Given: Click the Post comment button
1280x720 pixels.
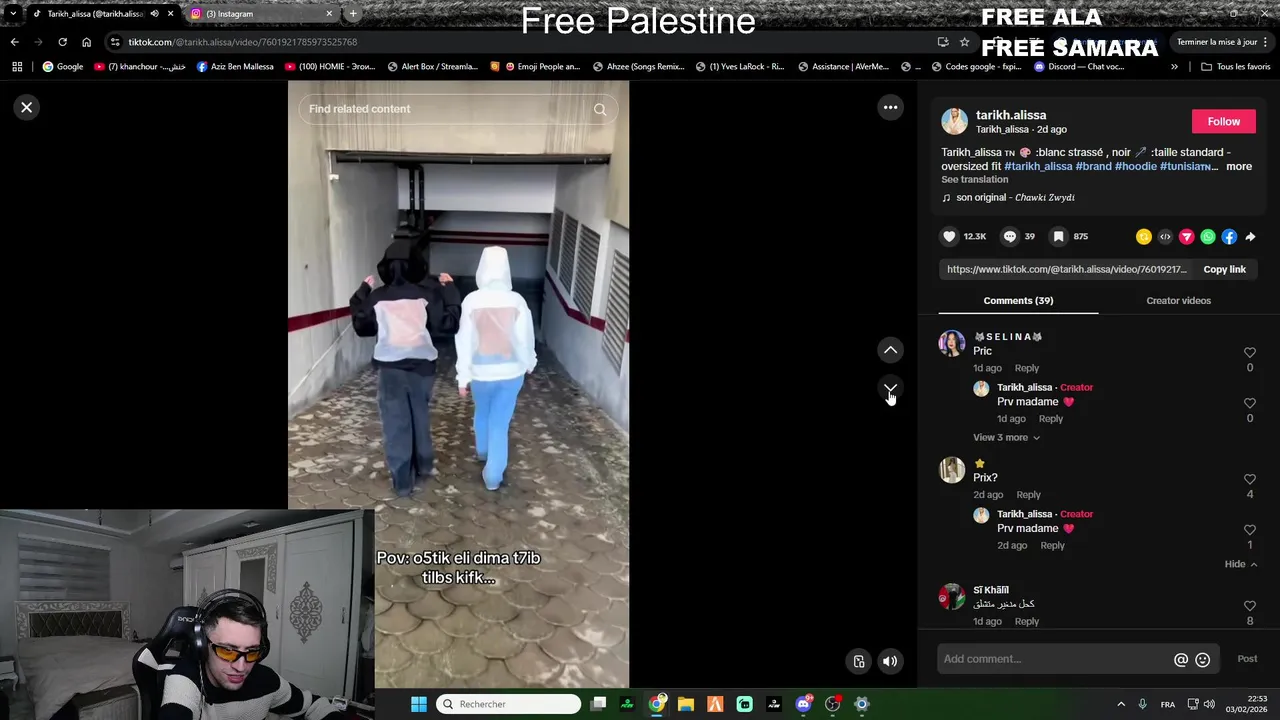Looking at the screenshot, I should [1247, 659].
